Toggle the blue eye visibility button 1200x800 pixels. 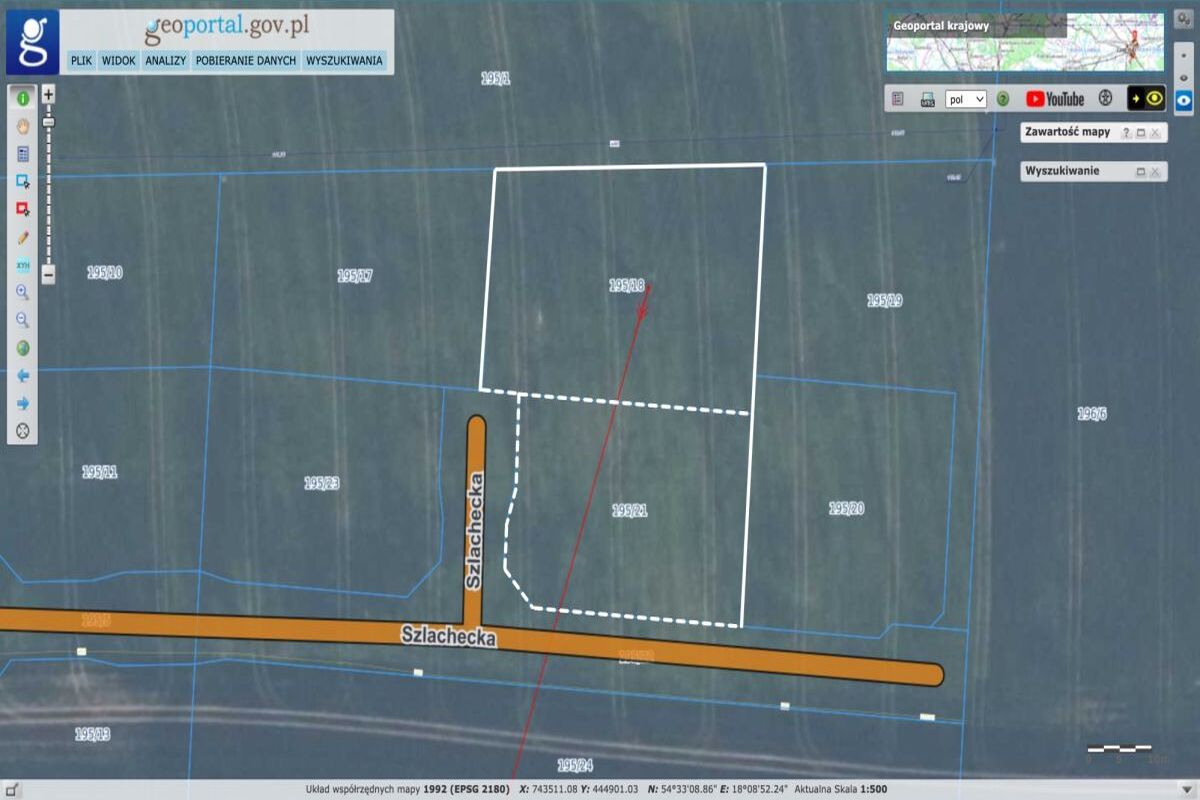click(1184, 99)
